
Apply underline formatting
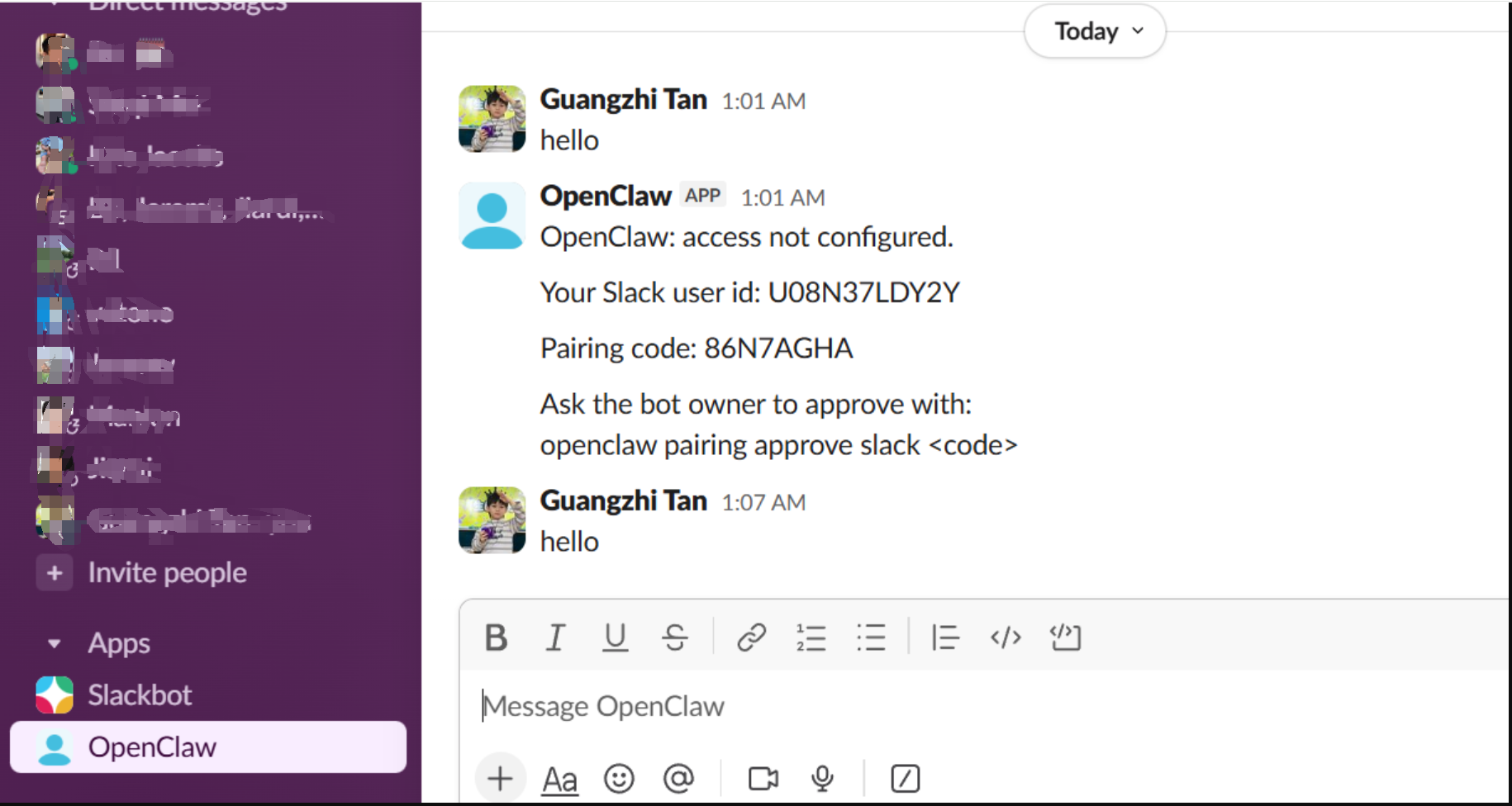click(x=615, y=638)
